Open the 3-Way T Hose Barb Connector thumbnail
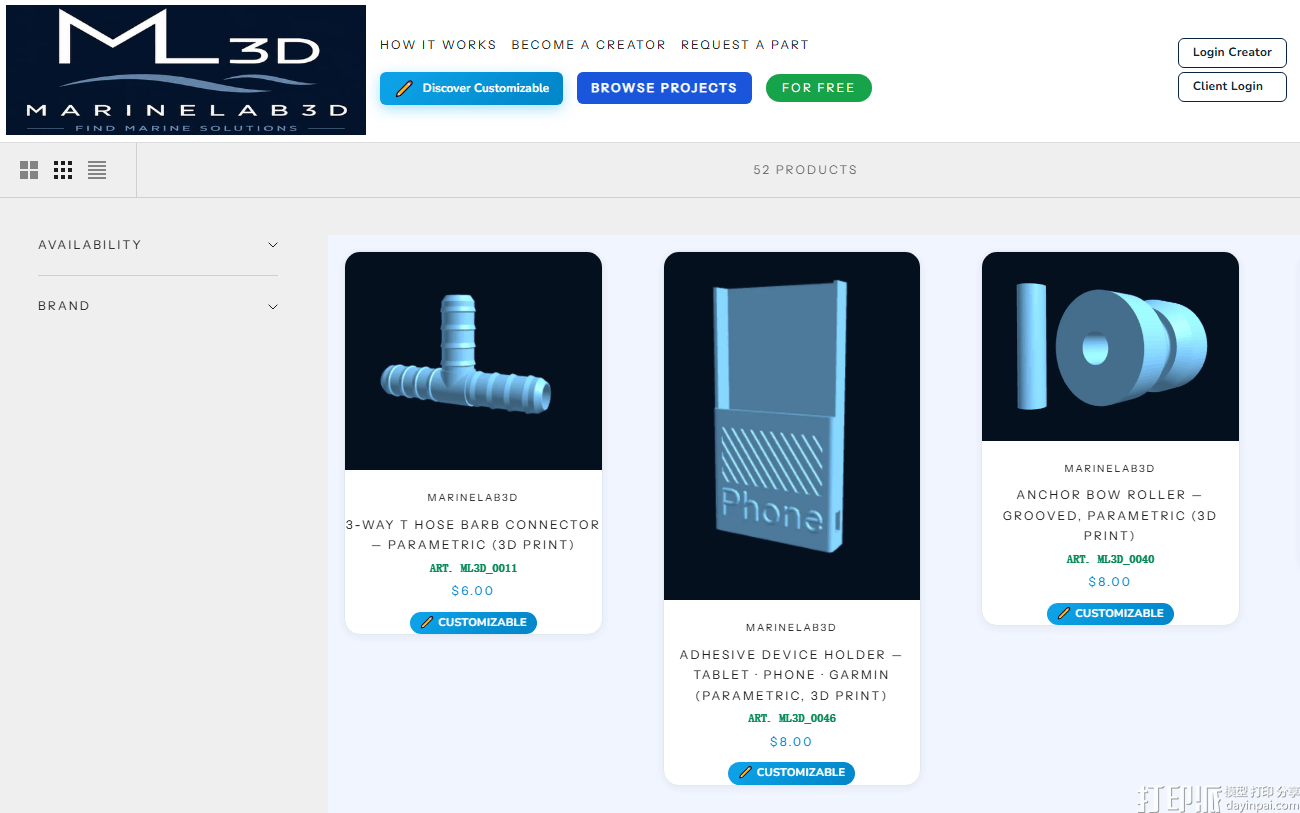This screenshot has width=1300, height=813. (x=473, y=361)
